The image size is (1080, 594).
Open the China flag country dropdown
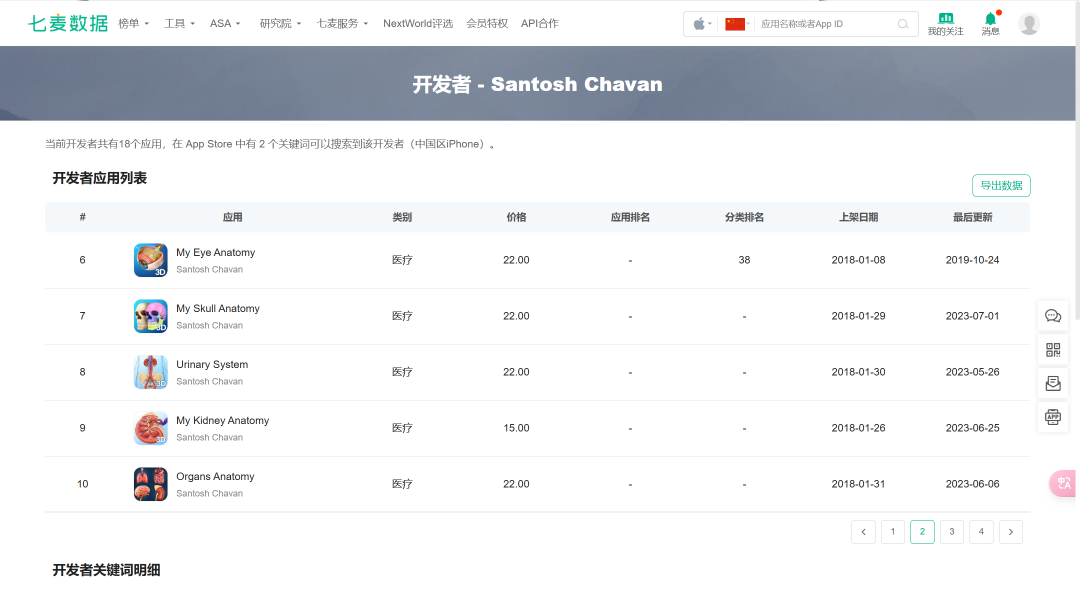click(738, 24)
